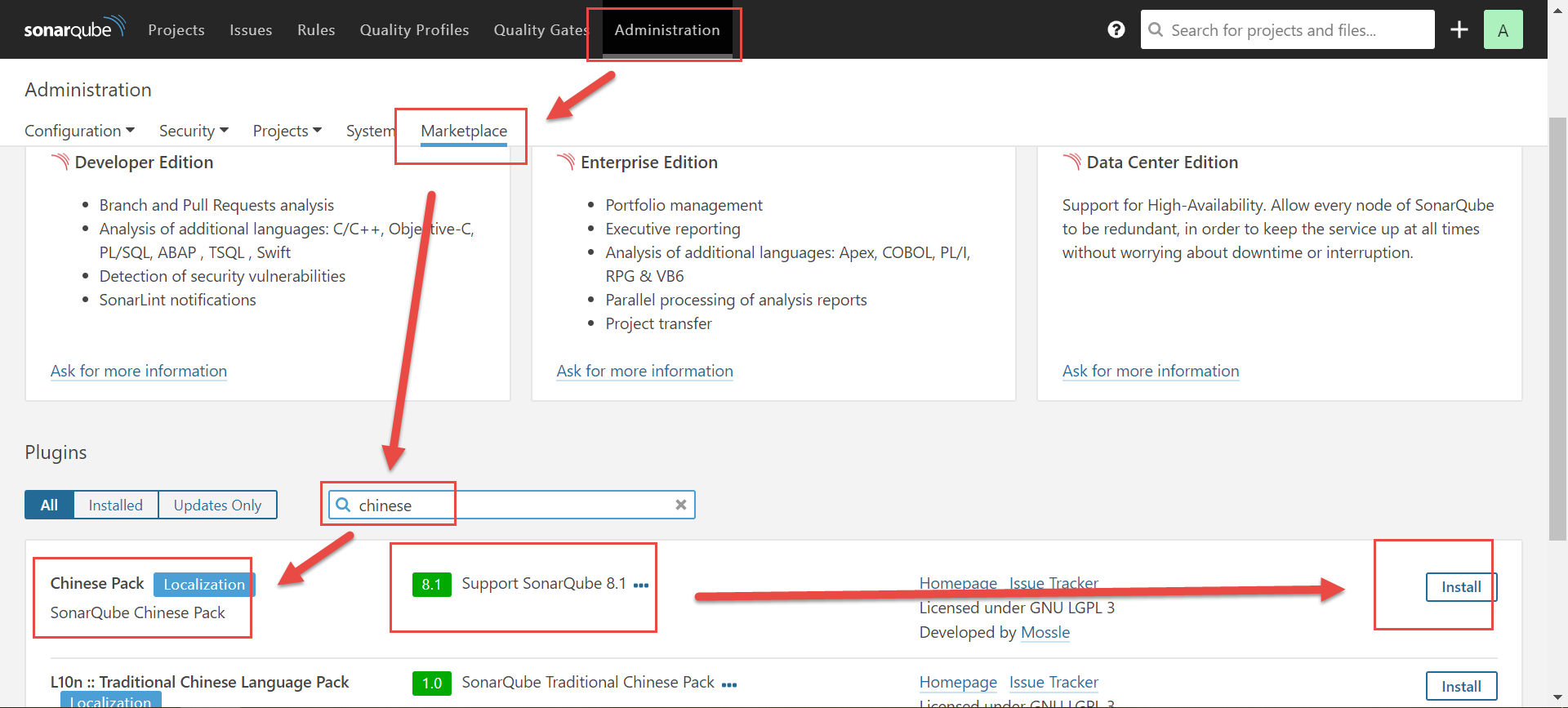Click the SonarQube logo
This screenshot has height=708, width=1568.
(x=73, y=29)
